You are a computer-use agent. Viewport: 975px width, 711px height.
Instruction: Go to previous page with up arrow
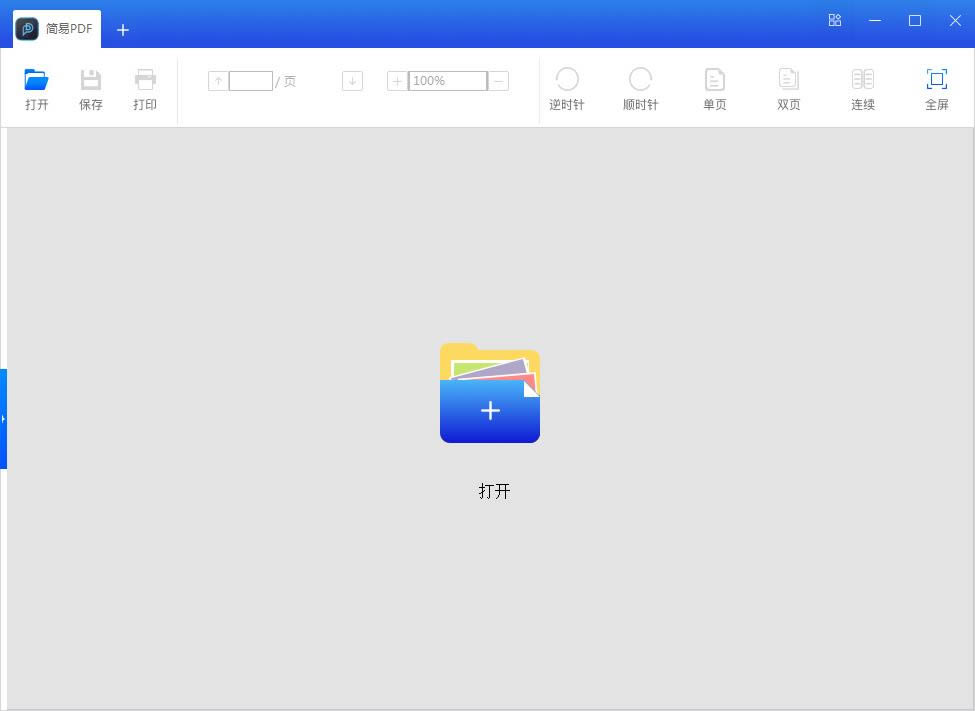pos(218,81)
